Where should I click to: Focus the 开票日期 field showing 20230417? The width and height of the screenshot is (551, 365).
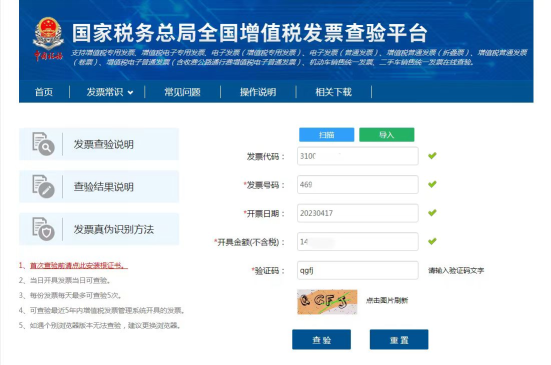358,213
